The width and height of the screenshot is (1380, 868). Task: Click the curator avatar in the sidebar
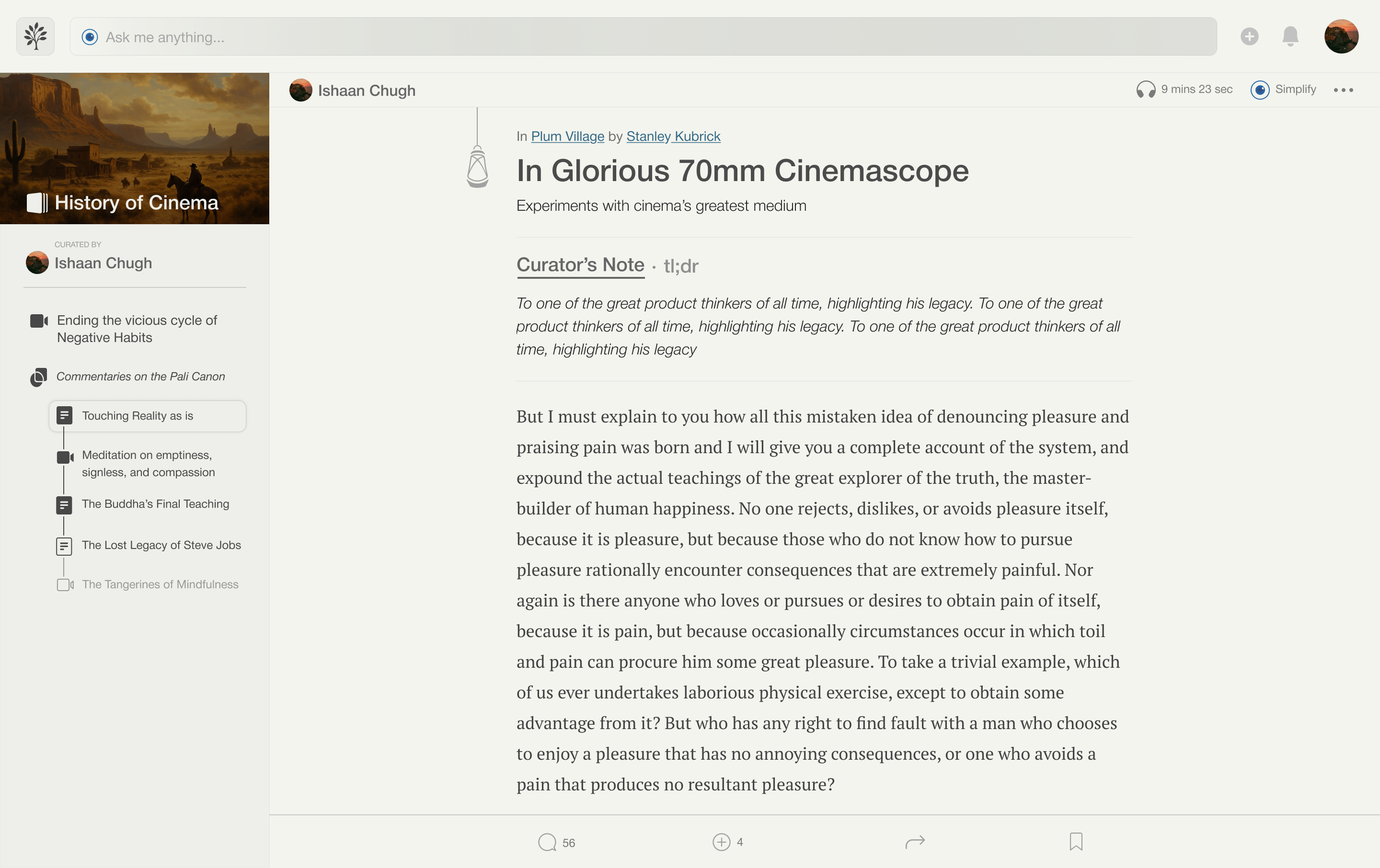tap(37, 263)
